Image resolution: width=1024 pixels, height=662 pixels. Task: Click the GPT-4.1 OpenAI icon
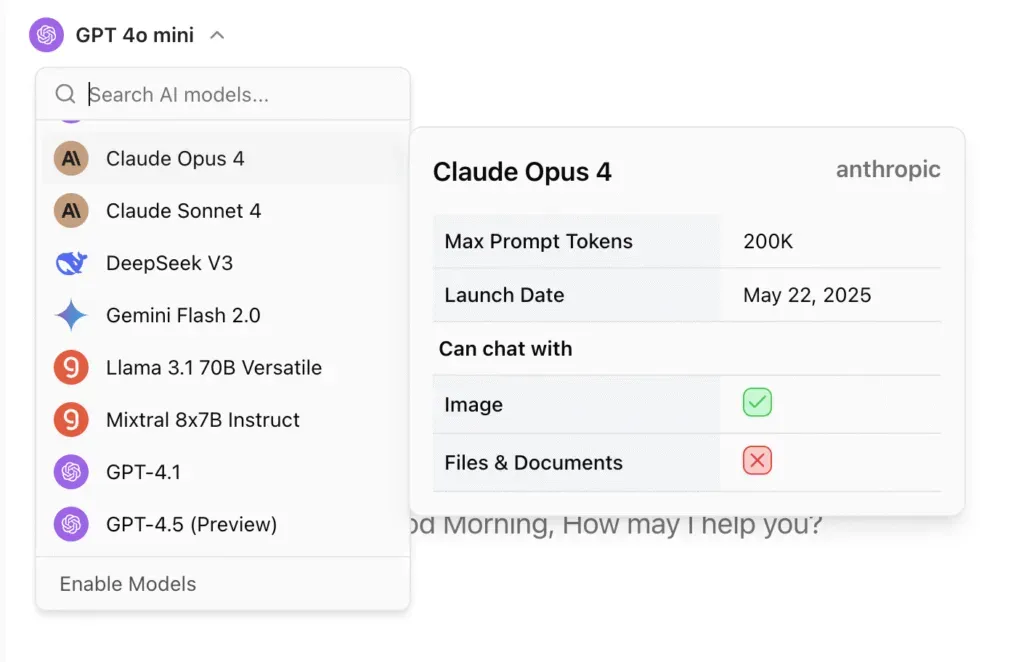(71, 472)
